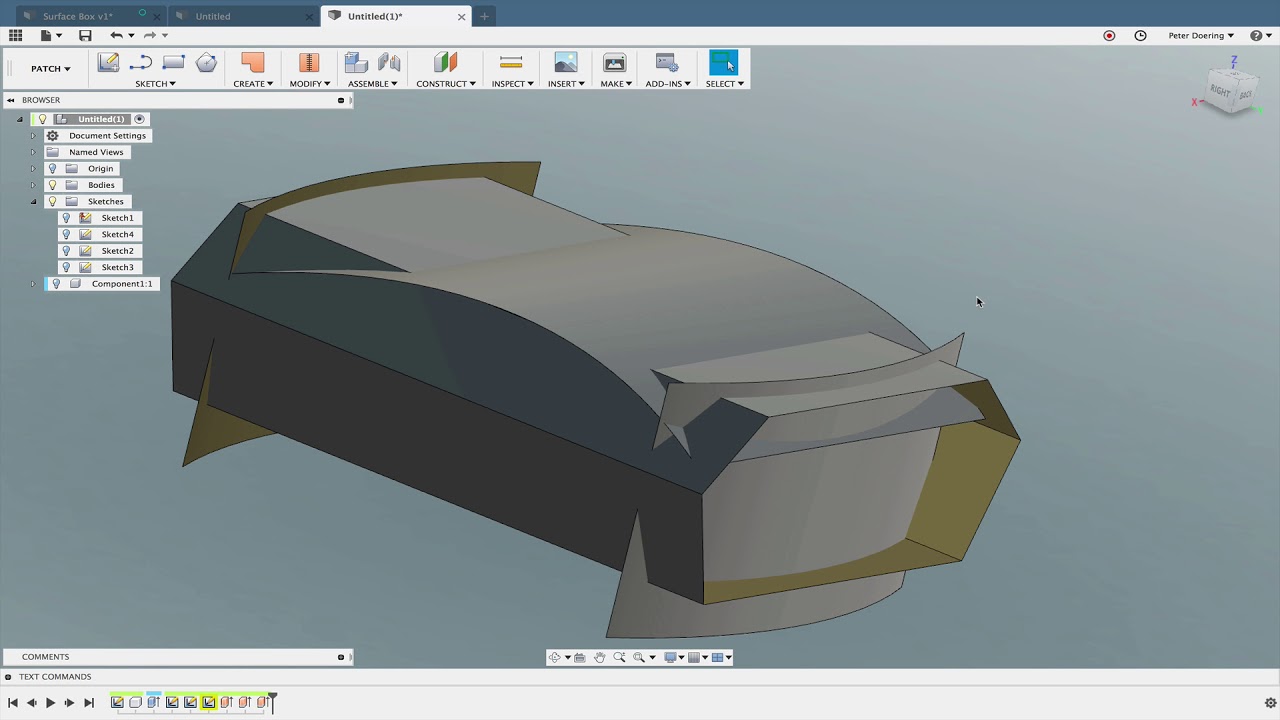Open the data panel grid icon
The width and height of the screenshot is (1280, 720).
point(15,35)
